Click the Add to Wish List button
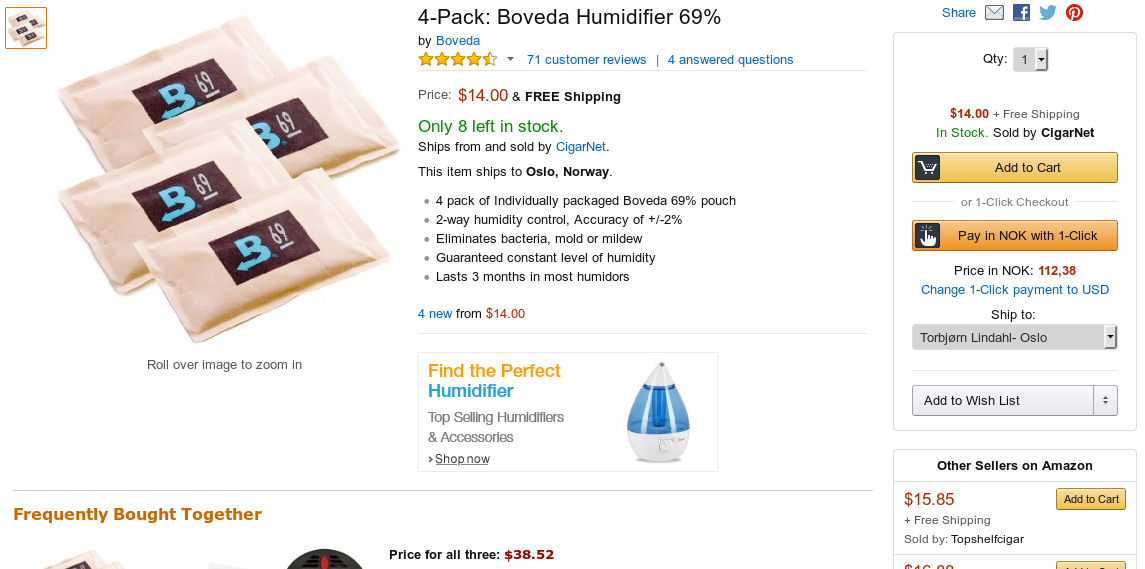Viewport: 1145px width, 569px height. tap(1003, 400)
